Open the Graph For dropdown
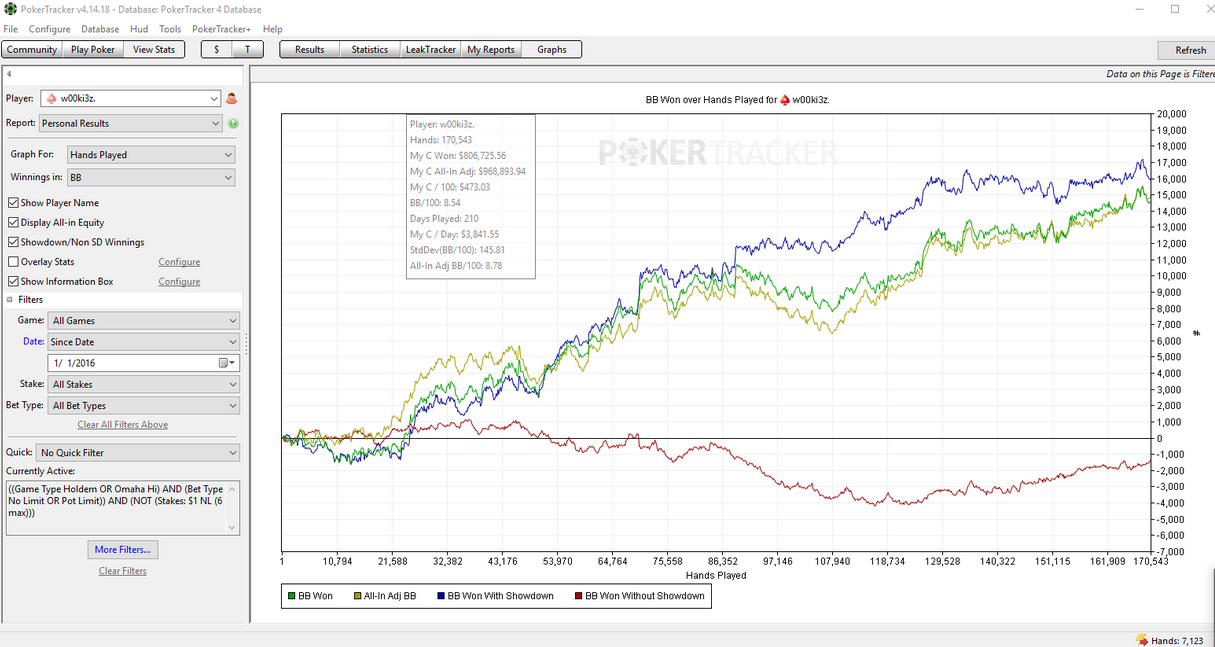Viewport: 1215px width, 647px height. pyautogui.click(x=151, y=155)
